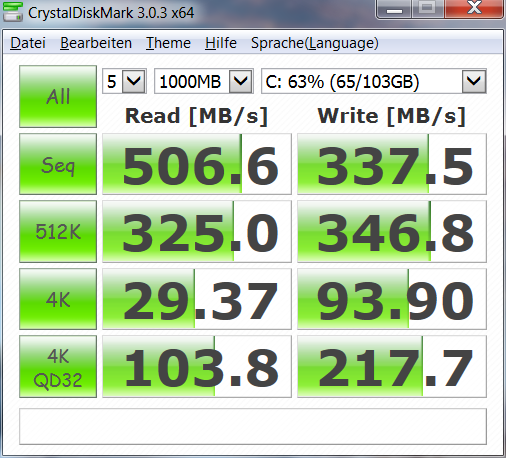Viewport: 506px width, 458px height.
Task: Open the Theme menu
Action: (x=168, y=43)
